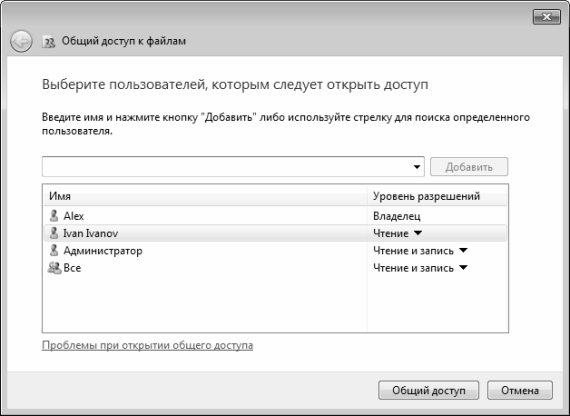Expand the Все permission level dropdown

tap(463, 268)
